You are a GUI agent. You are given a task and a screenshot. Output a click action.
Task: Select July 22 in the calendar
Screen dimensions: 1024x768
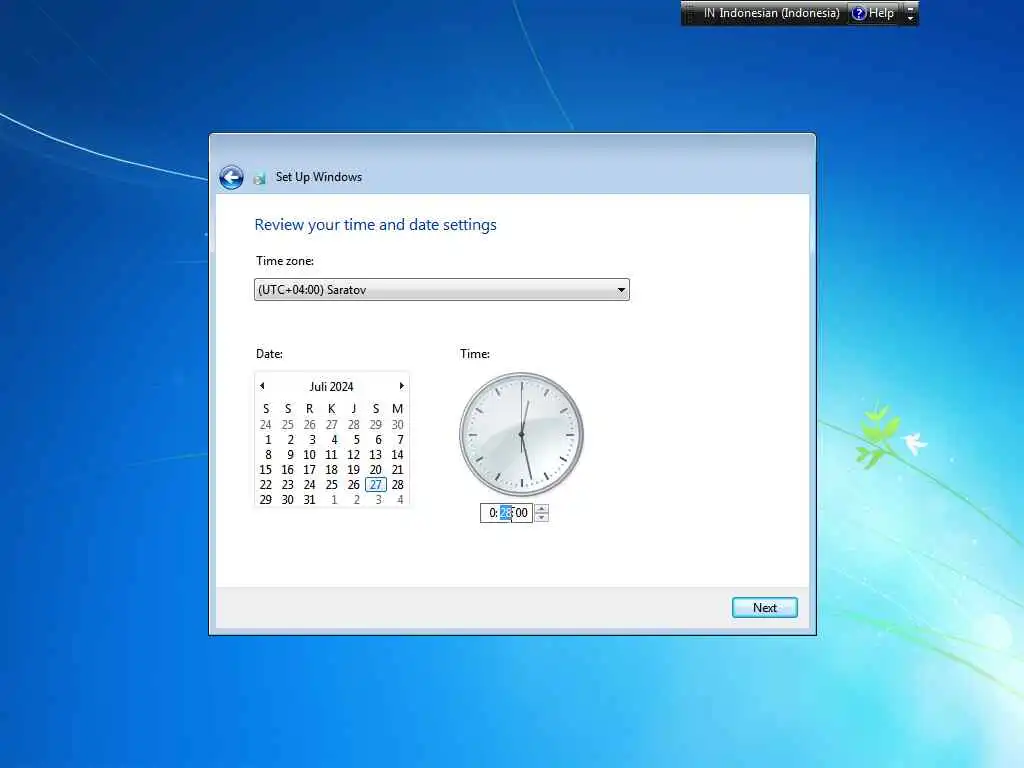[x=266, y=485]
